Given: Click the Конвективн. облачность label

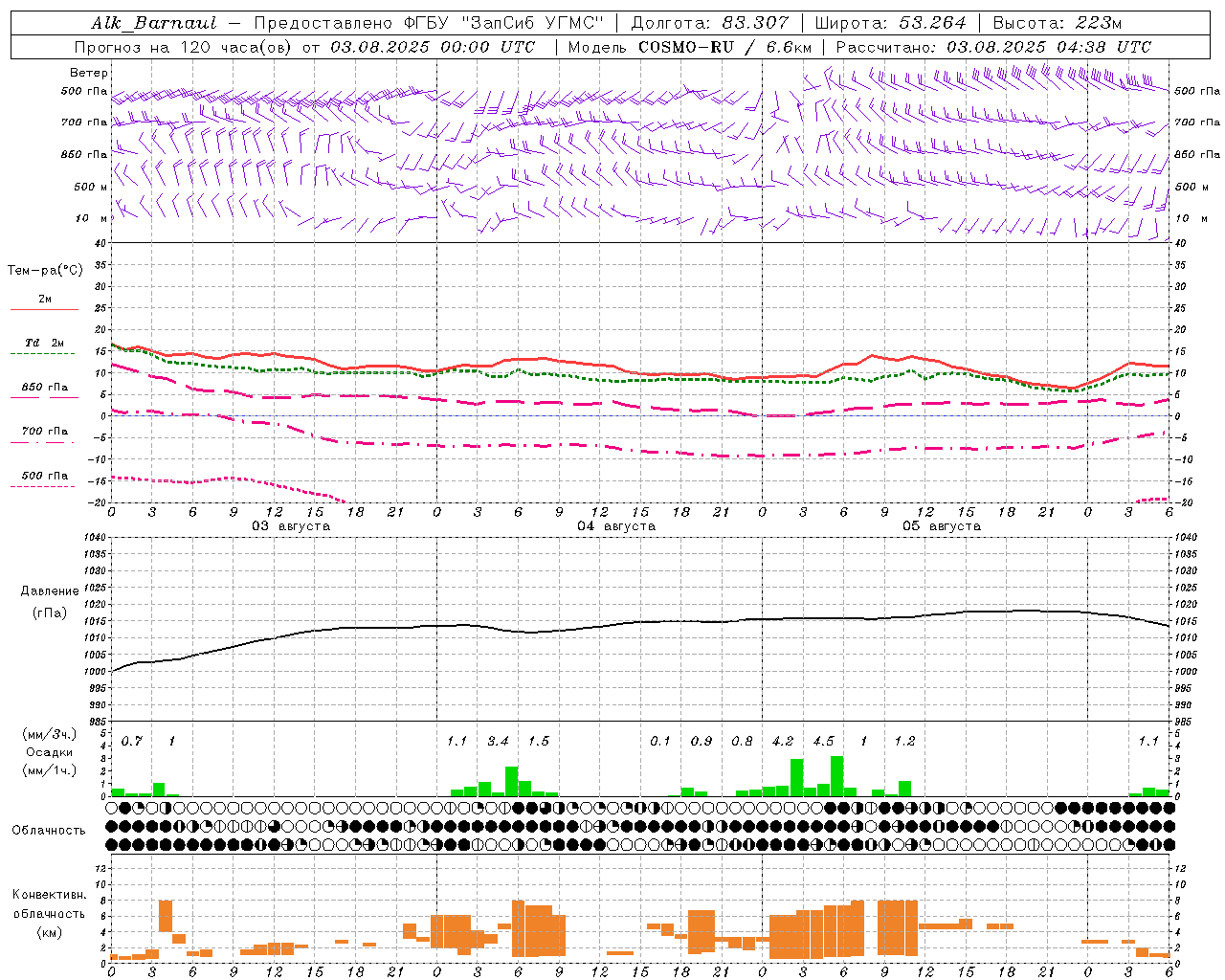Looking at the screenshot, I should click(x=49, y=904).
